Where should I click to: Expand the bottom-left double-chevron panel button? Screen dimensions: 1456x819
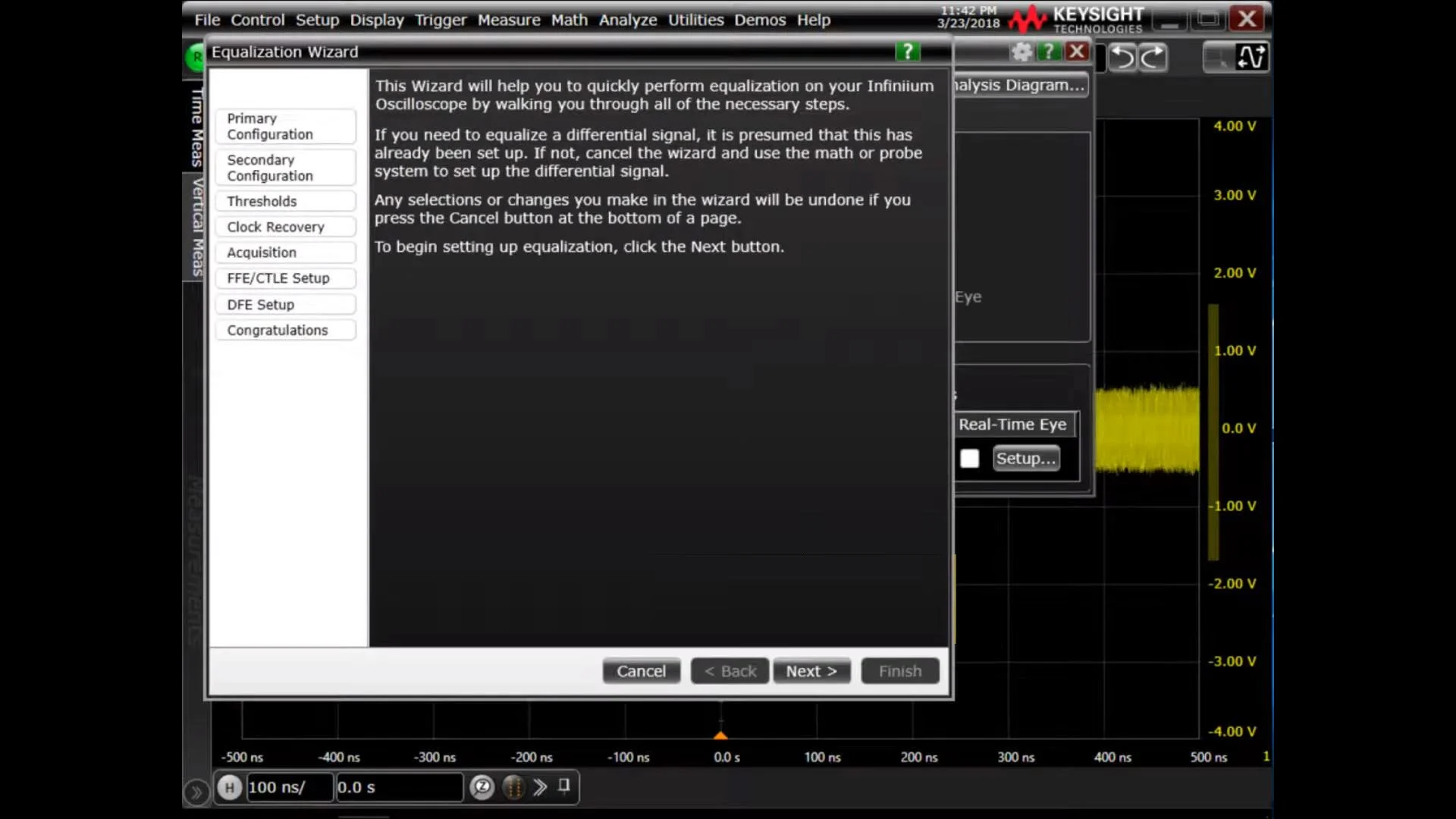[196, 792]
